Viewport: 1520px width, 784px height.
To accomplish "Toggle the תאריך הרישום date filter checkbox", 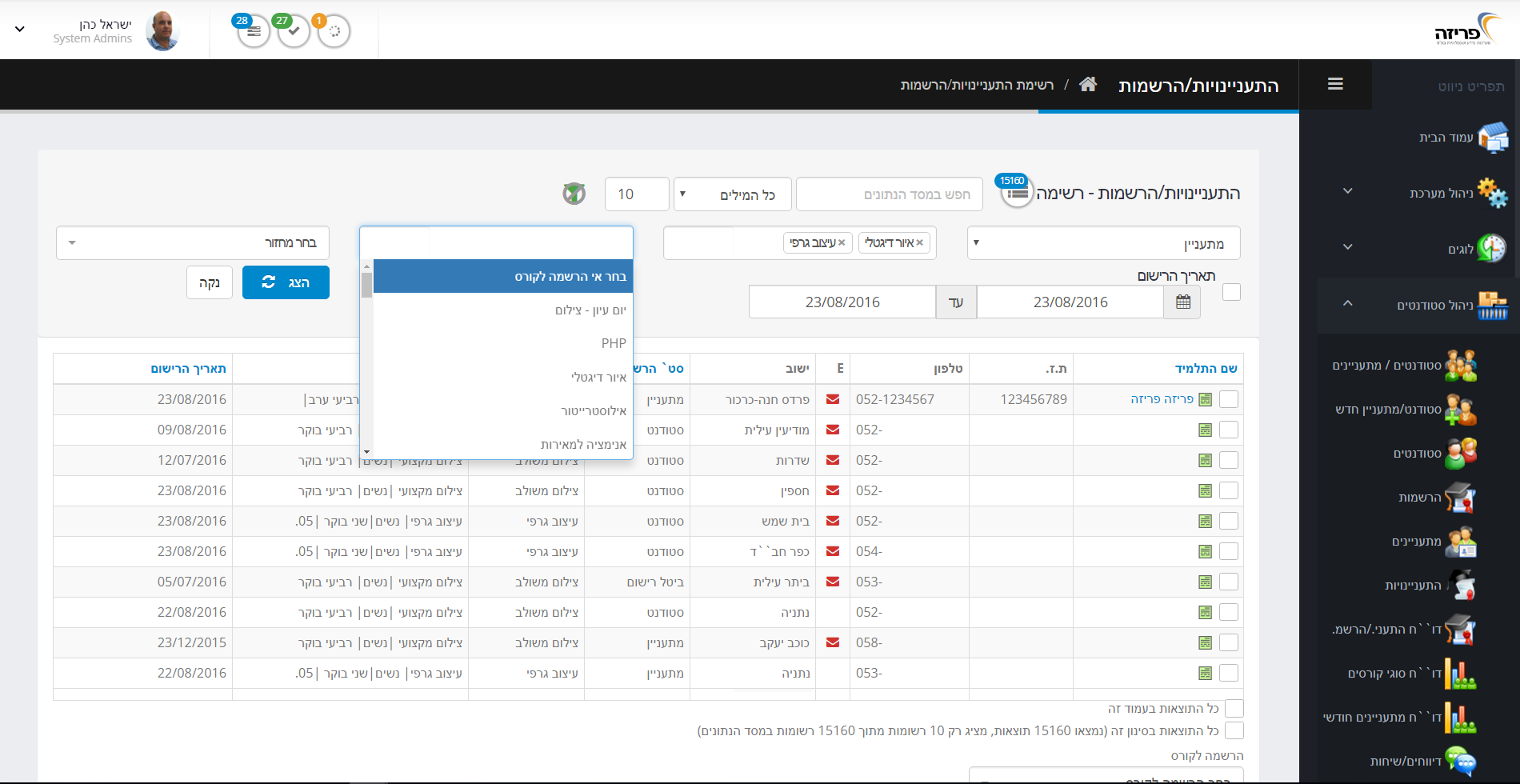I will (1232, 292).
